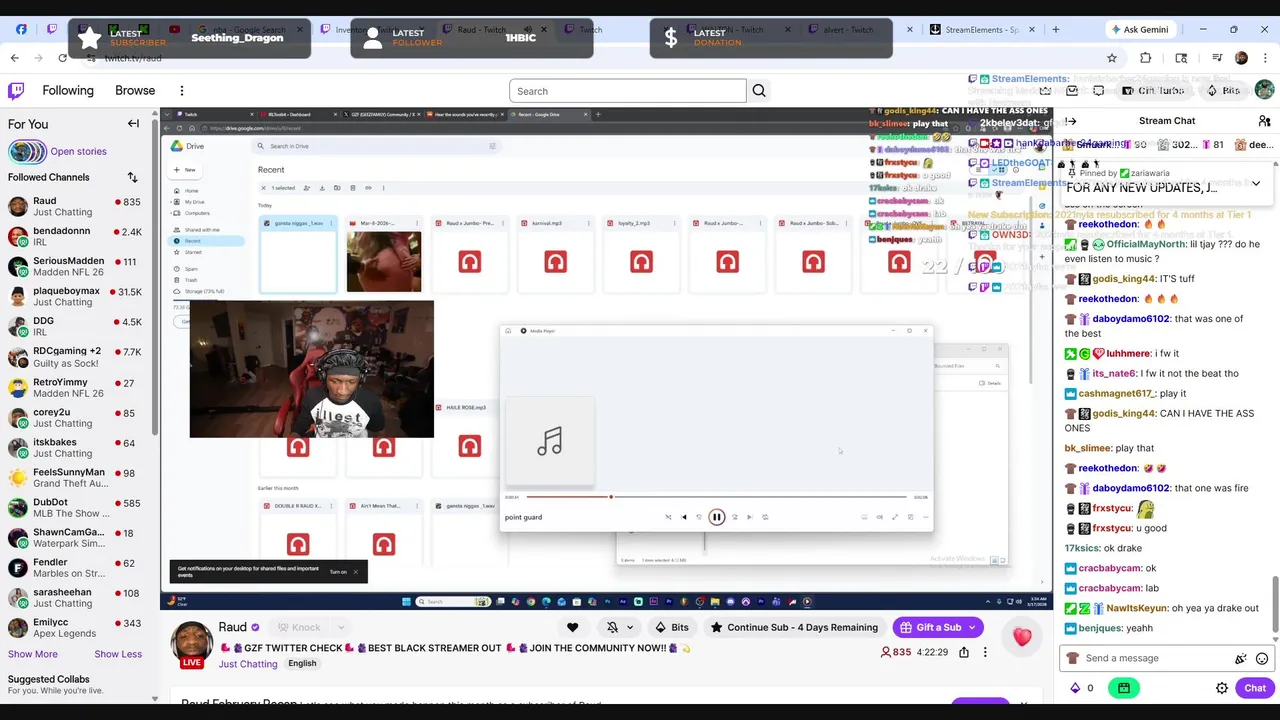
Task: Expand the Knock button dropdown arrow
Action: point(342,627)
